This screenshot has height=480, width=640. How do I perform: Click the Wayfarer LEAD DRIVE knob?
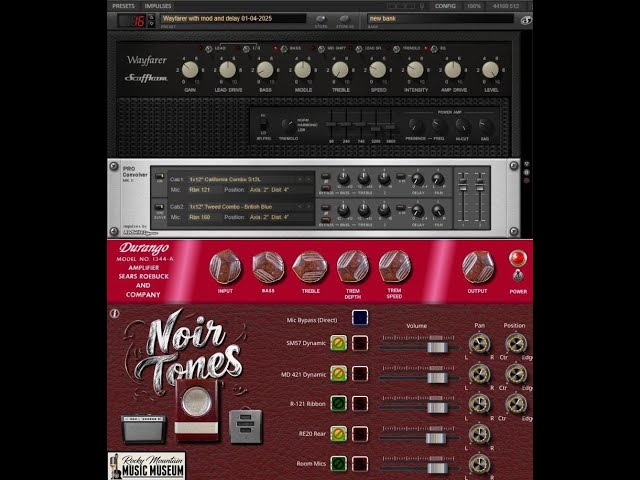[227, 70]
